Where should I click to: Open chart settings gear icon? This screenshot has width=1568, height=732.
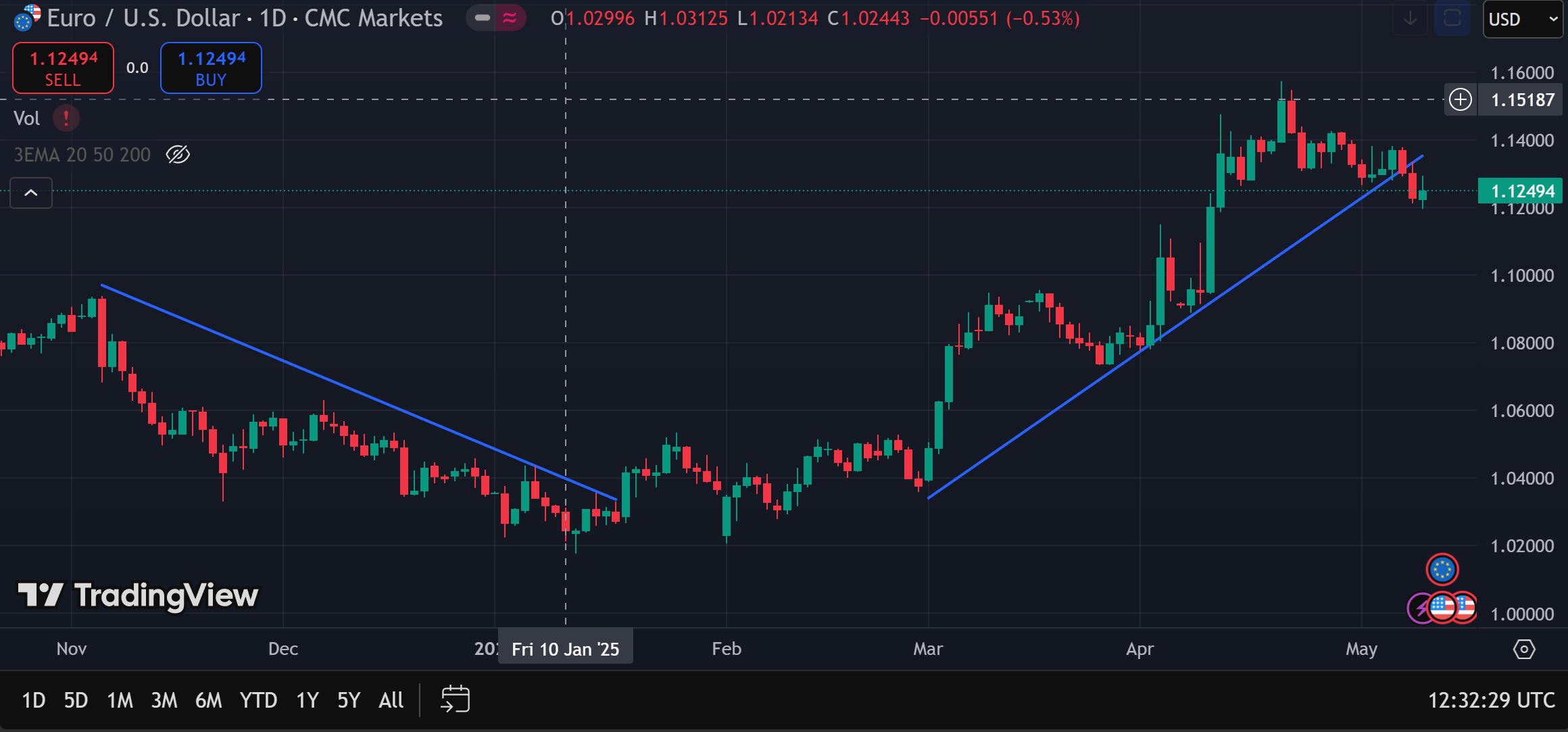[1524, 650]
